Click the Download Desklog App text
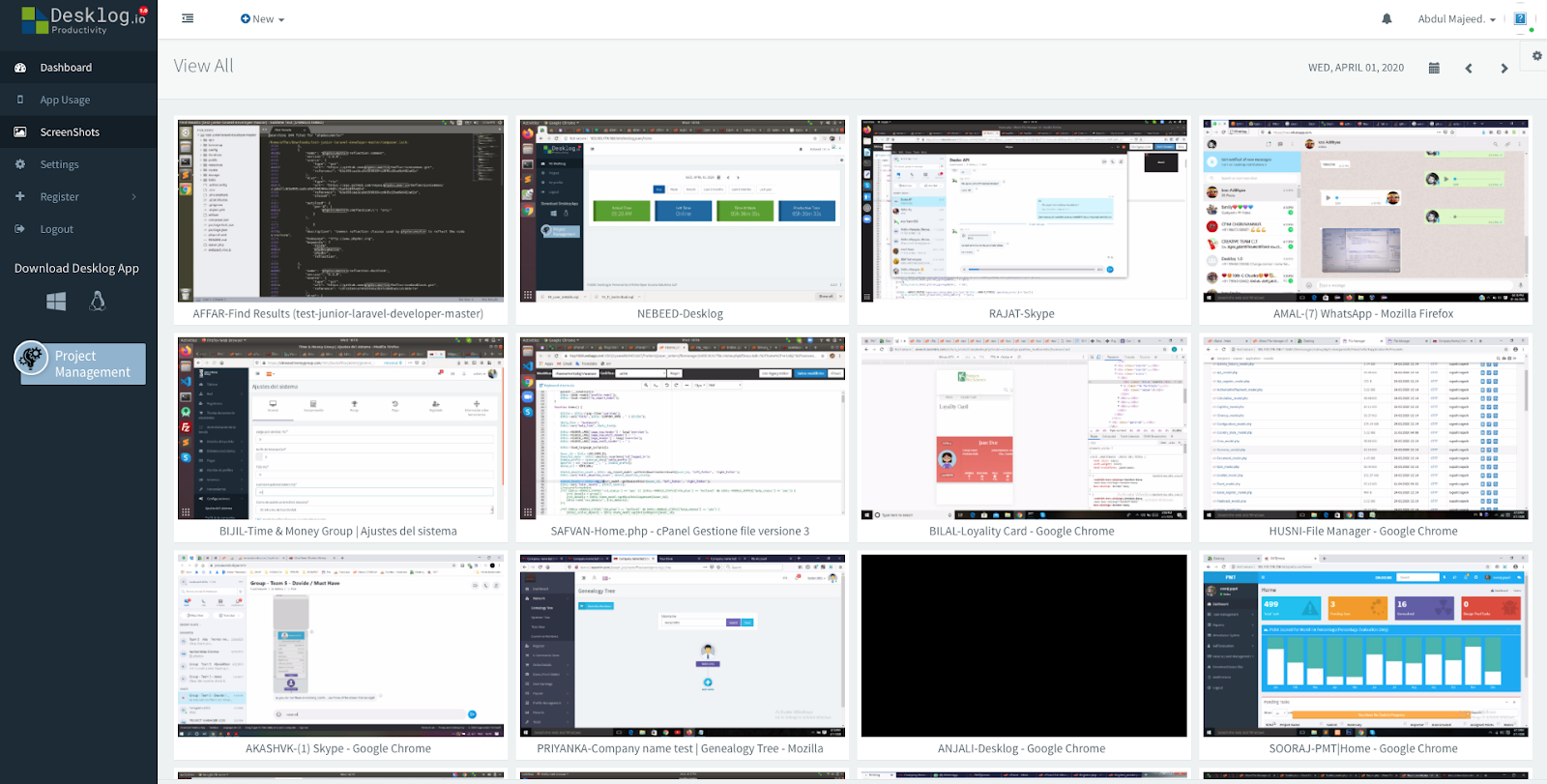 (x=76, y=269)
